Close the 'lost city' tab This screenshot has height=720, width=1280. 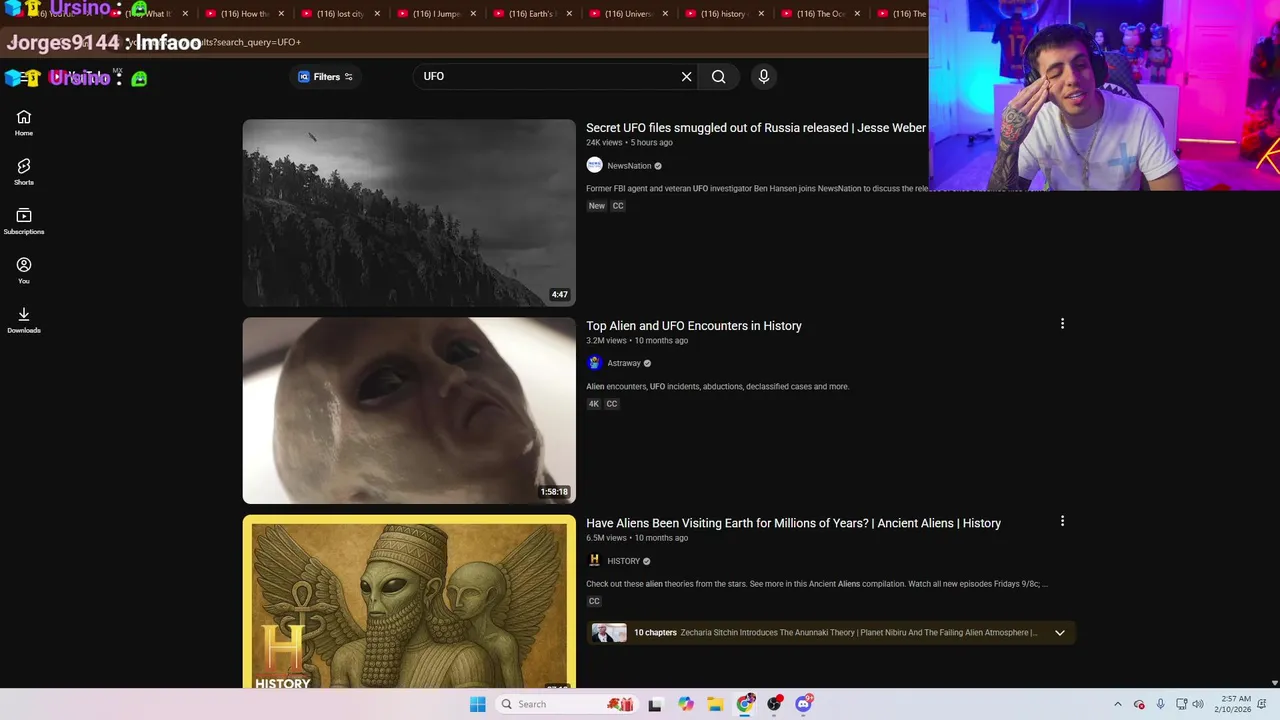pyautogui.click(x=377, y=14)
